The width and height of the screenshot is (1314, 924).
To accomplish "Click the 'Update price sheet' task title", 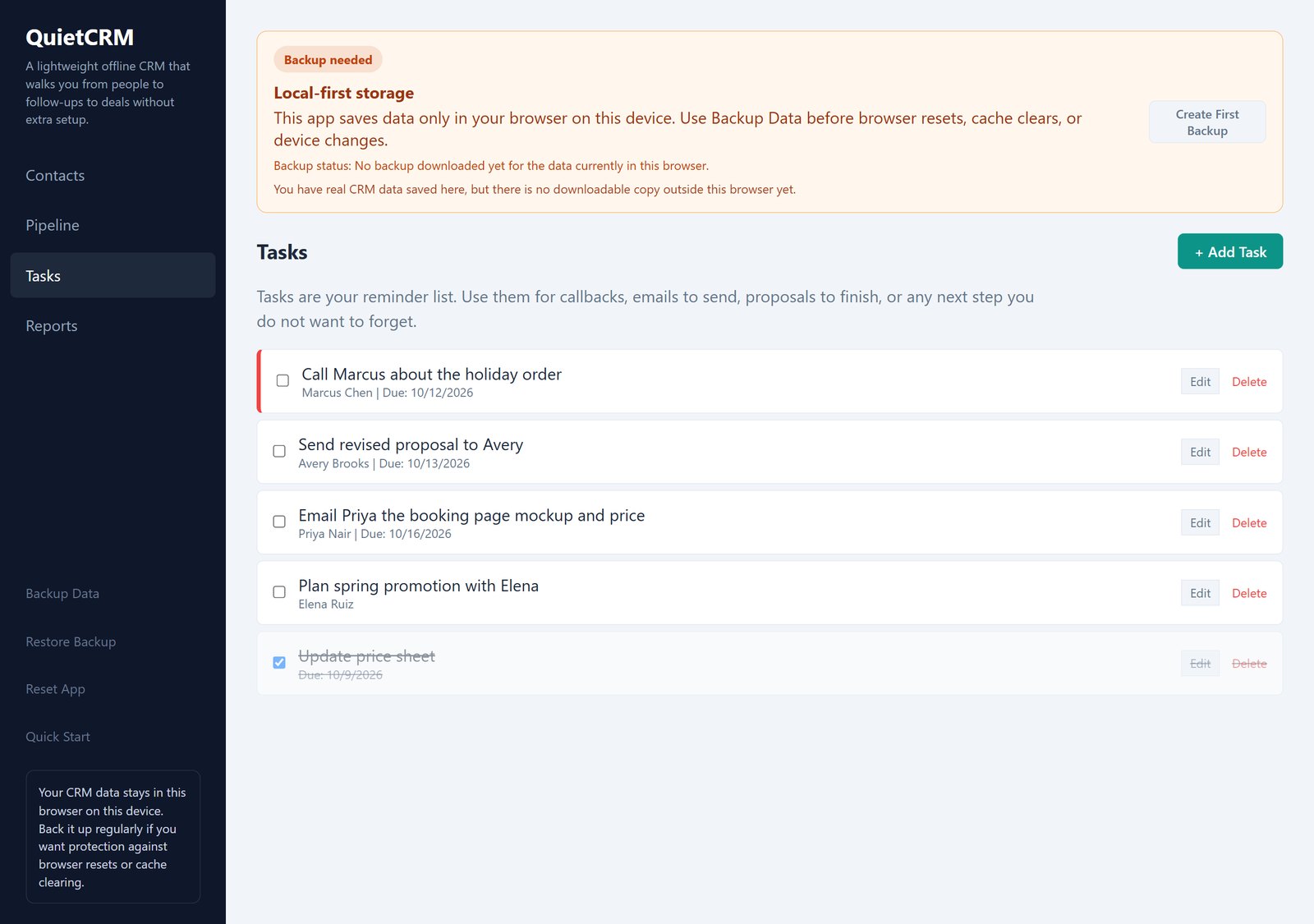I will [x=366, y=656].
